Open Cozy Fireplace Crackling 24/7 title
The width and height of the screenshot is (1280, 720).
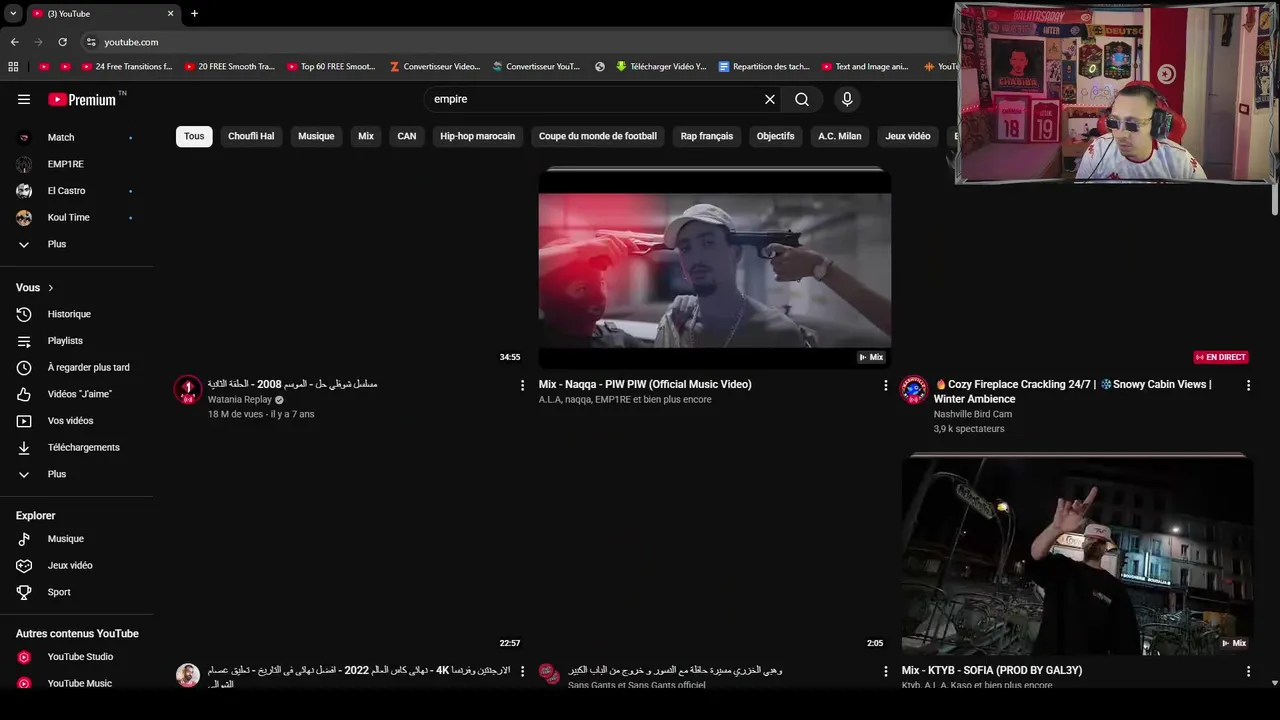tap(1073, 391)
